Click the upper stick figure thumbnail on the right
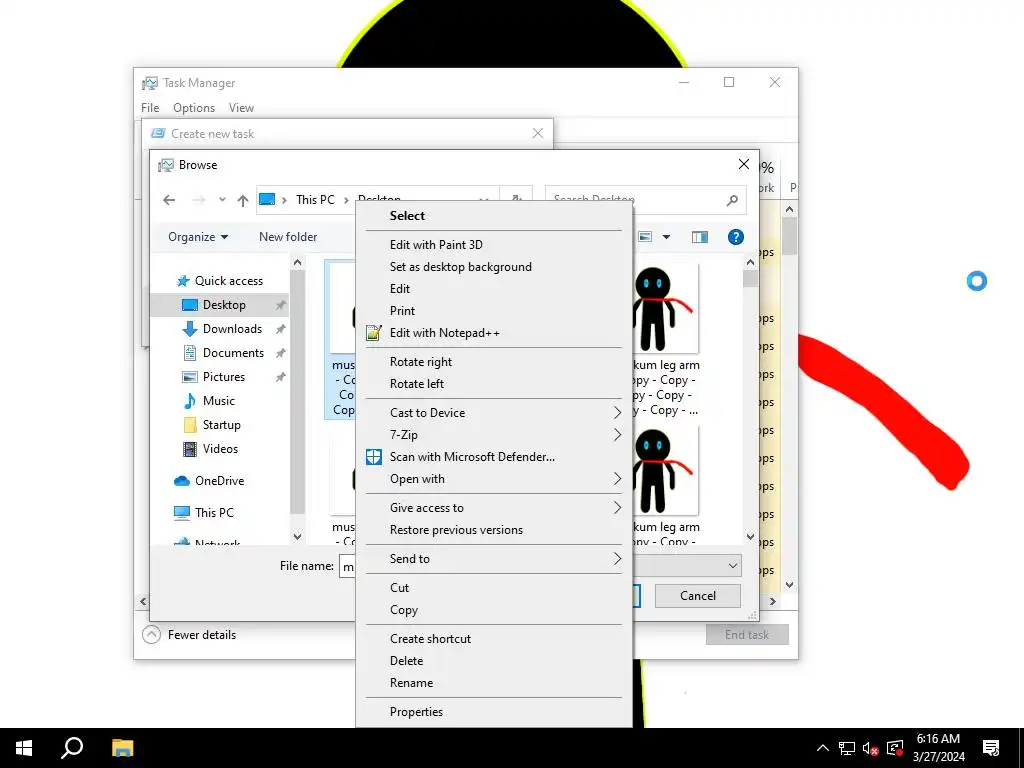 click(665, 308)
